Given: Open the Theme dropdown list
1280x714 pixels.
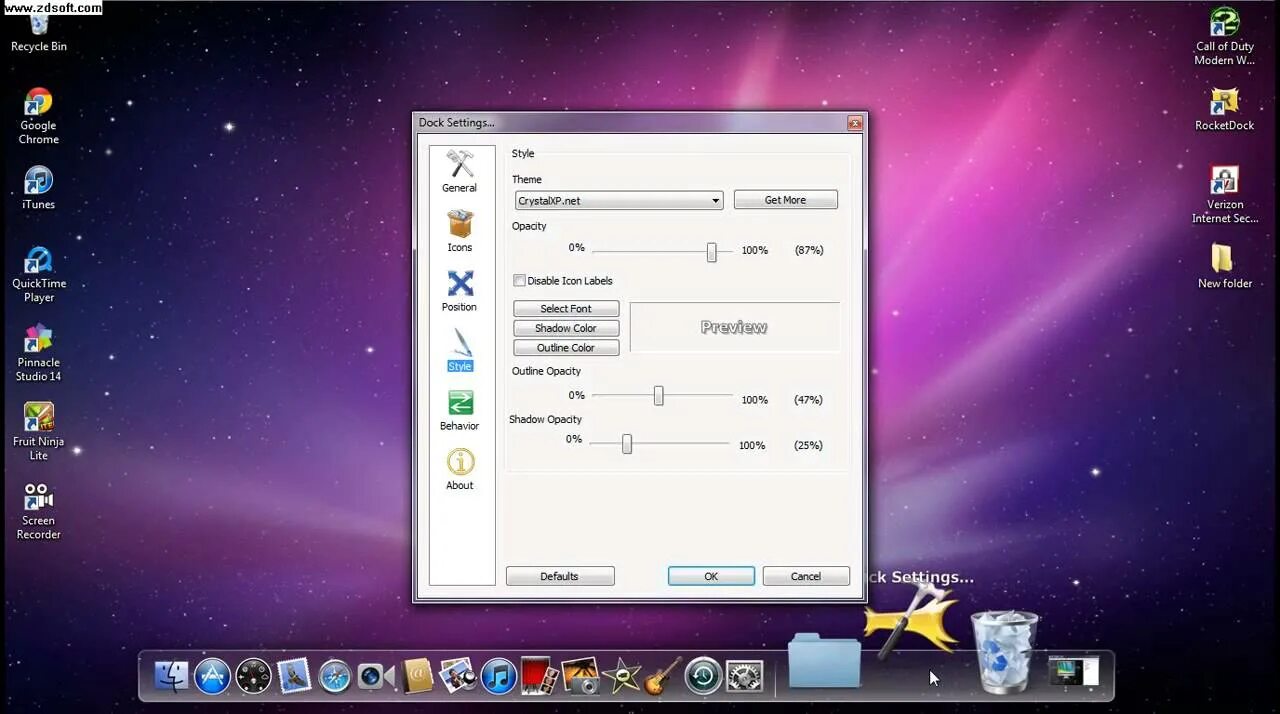Looking at the screenshot, I should pos(715,200).
